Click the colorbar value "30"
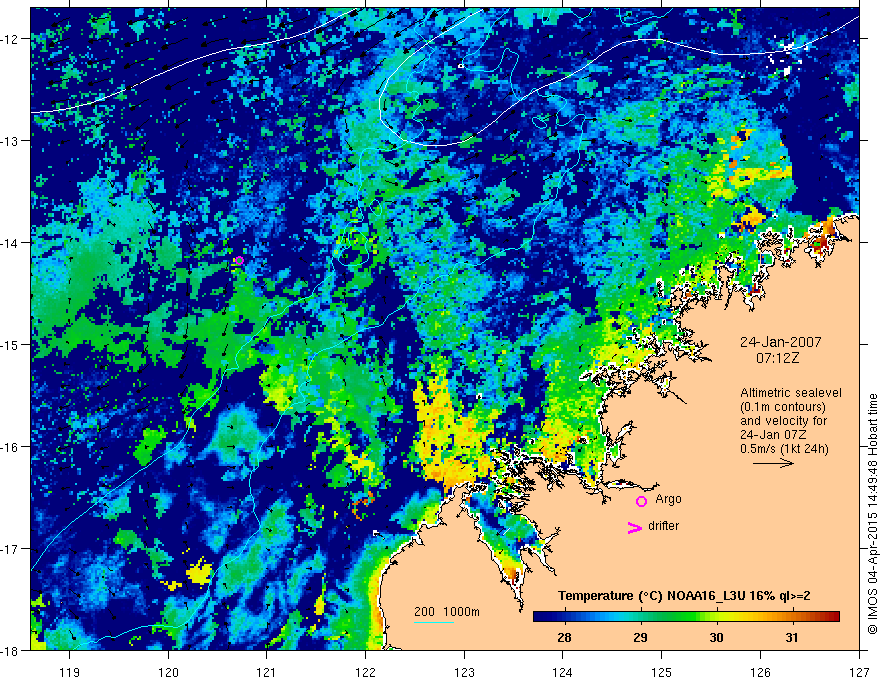Viewport: 880px width, 680px height. (x=716, y=637)
